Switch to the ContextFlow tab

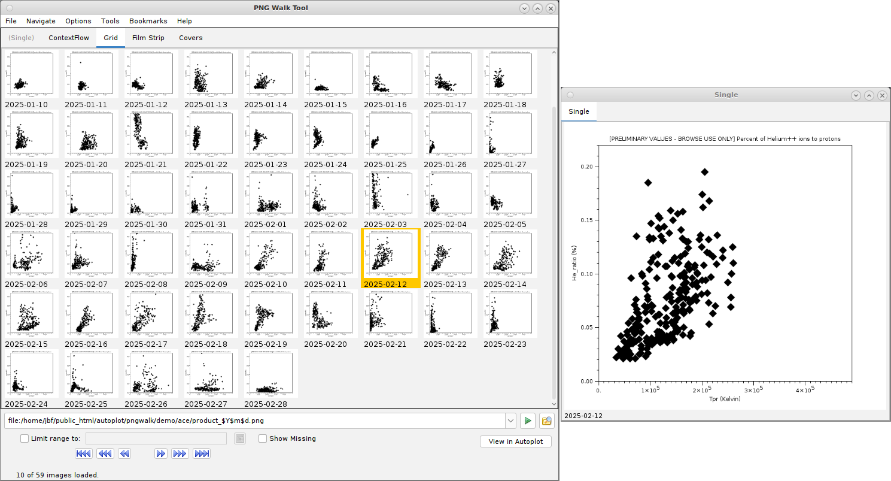click(x=69, y=38)
